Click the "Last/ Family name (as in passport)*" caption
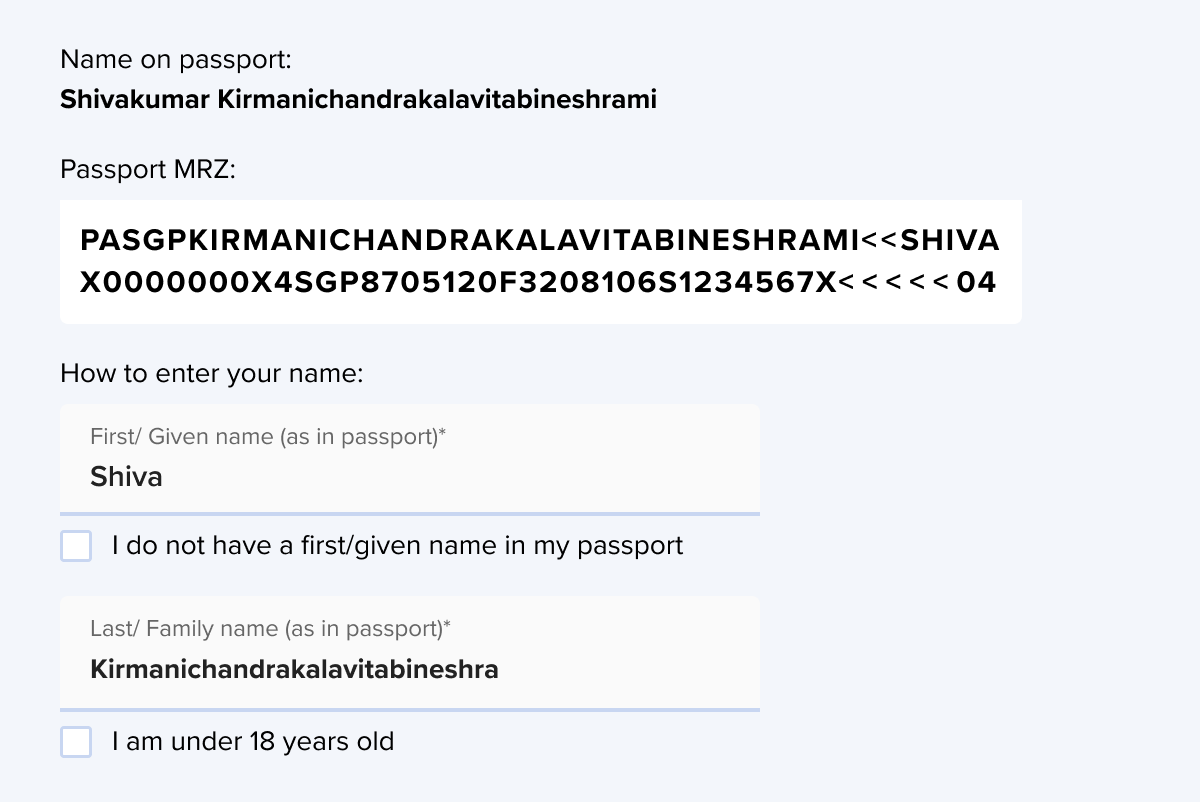The height and width of the screenshot is (802, 1200). pyautogui.click(x=270, y=629)
